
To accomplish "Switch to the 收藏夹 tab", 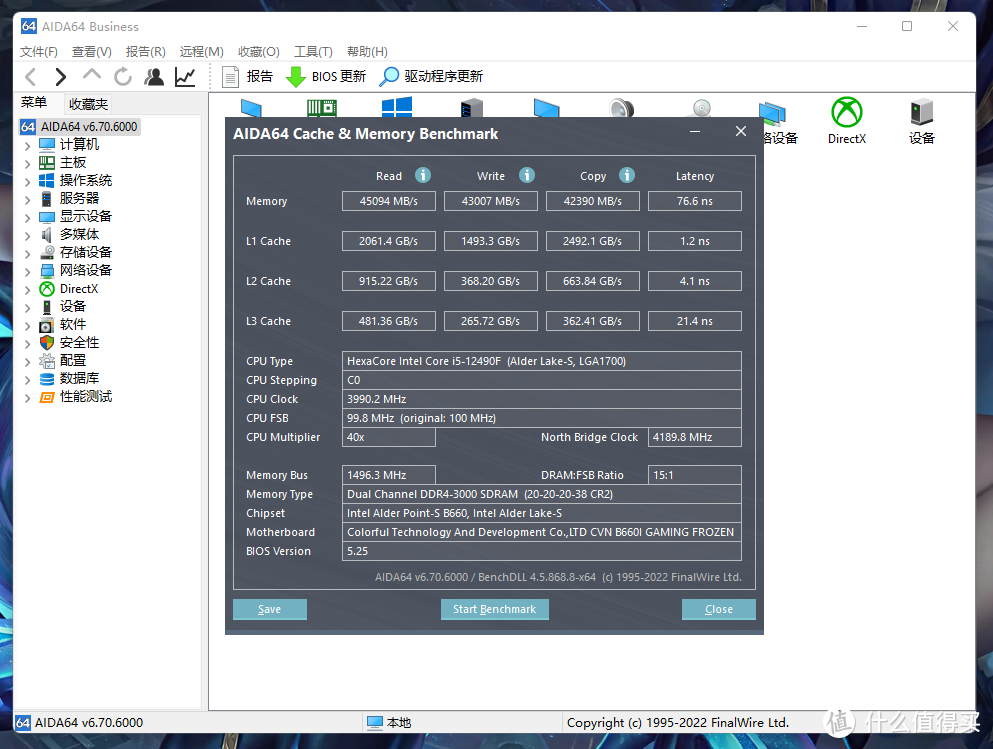I will [88, 104].
